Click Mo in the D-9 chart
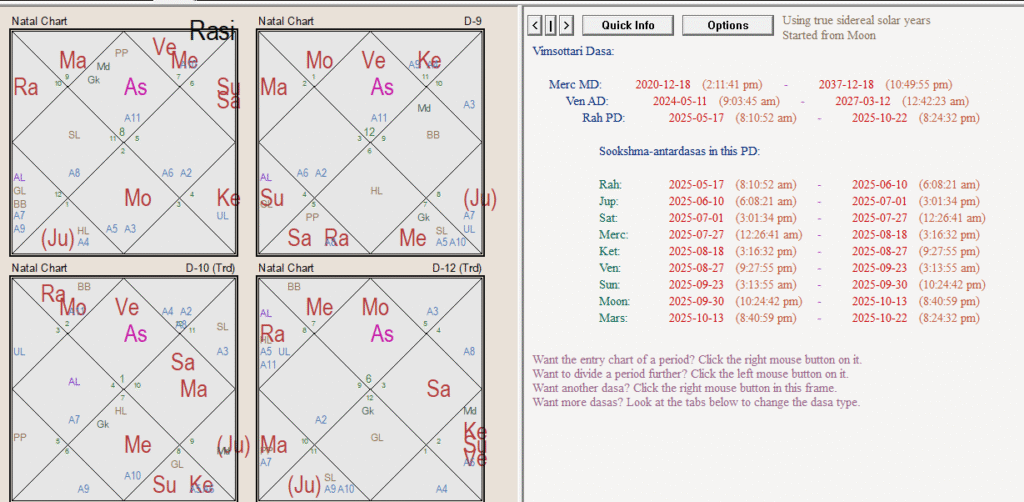This screenshot has height=502, width=1024. (x=319, y=61)
